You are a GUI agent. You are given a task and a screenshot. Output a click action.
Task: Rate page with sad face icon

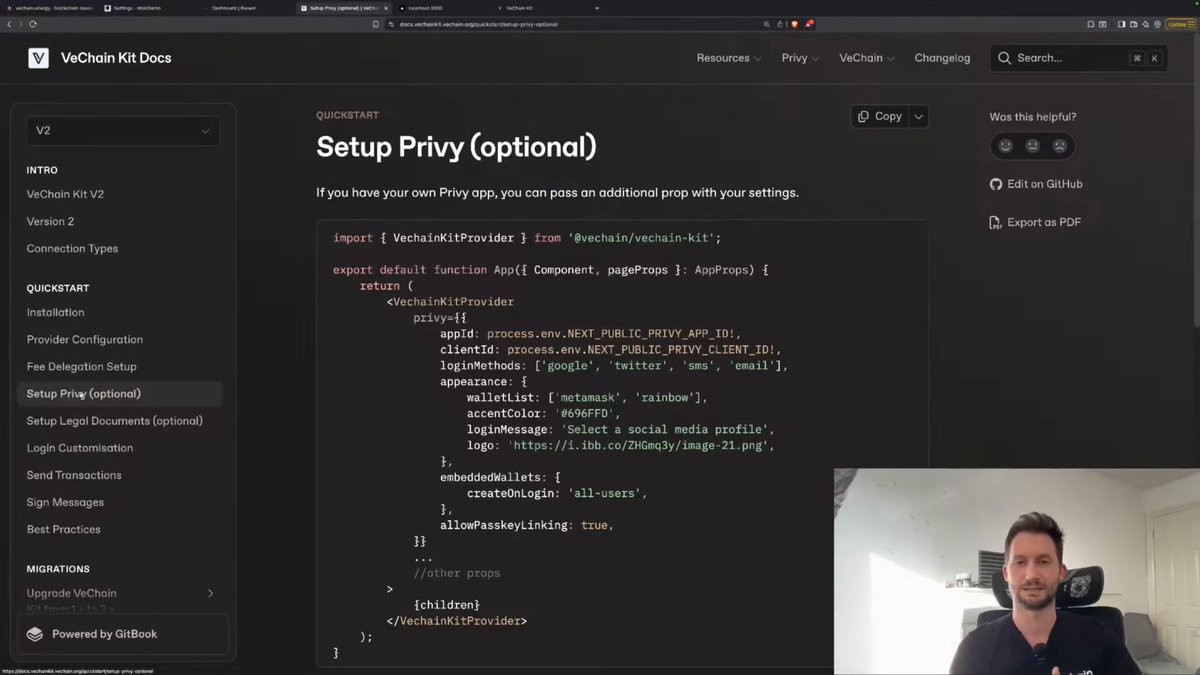click(1060, 146)
